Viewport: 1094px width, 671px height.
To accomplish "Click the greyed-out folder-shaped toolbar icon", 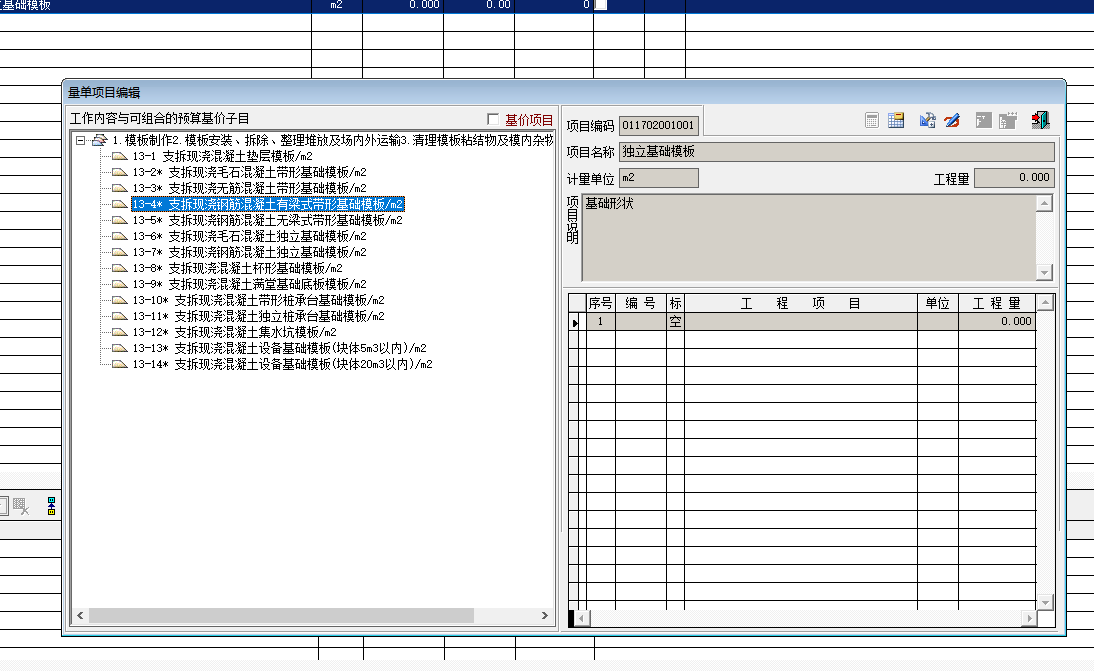I will (x=1007, y=120).
